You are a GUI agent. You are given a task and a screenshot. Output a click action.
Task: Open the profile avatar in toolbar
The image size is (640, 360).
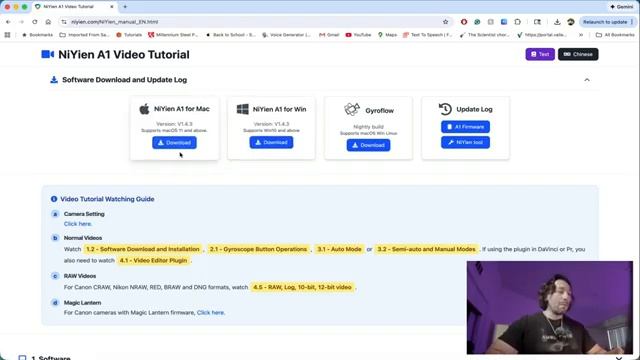(571, 22)
